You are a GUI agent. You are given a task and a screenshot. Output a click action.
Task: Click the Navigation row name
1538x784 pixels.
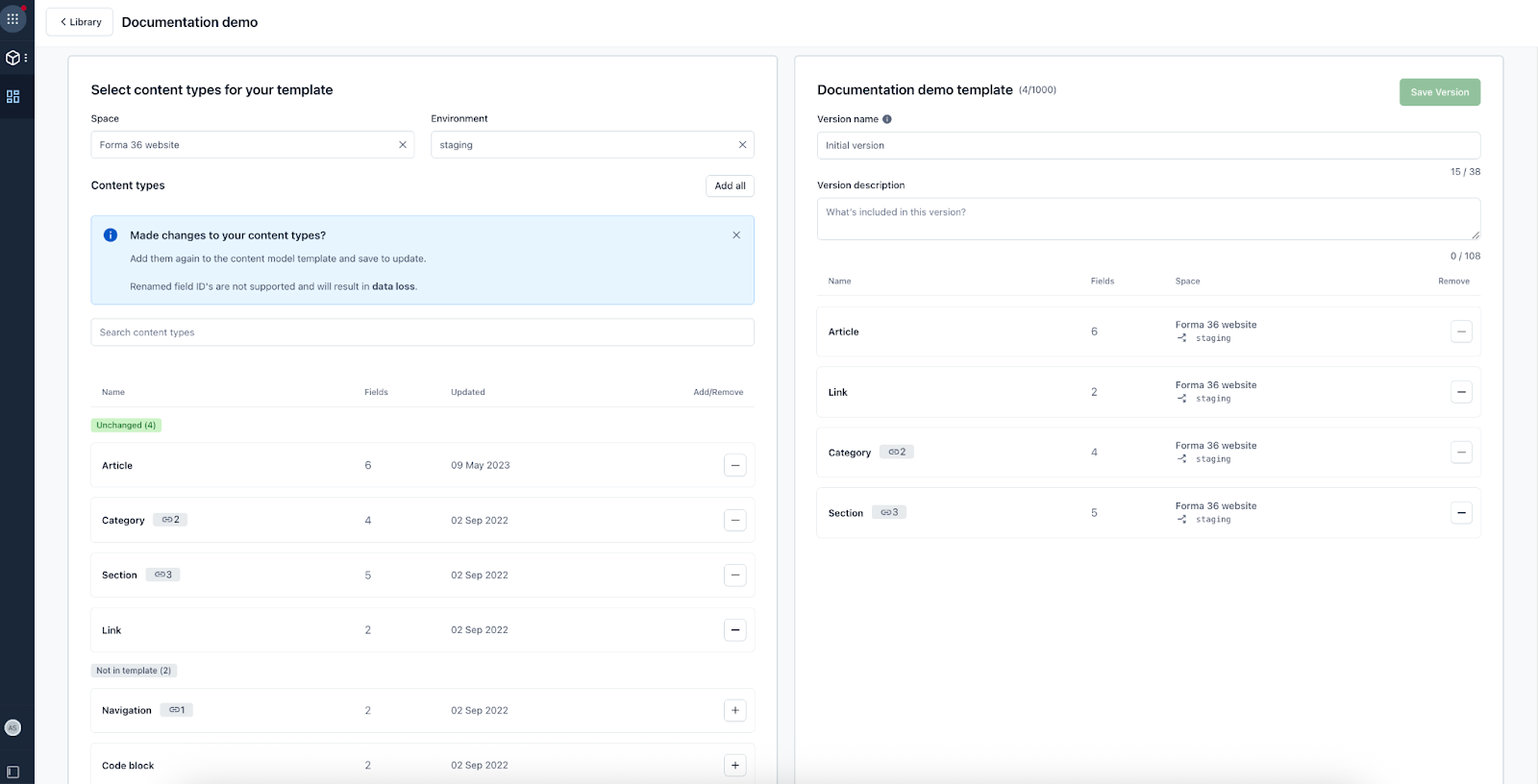pyautogui.click(x=127, y=711)
